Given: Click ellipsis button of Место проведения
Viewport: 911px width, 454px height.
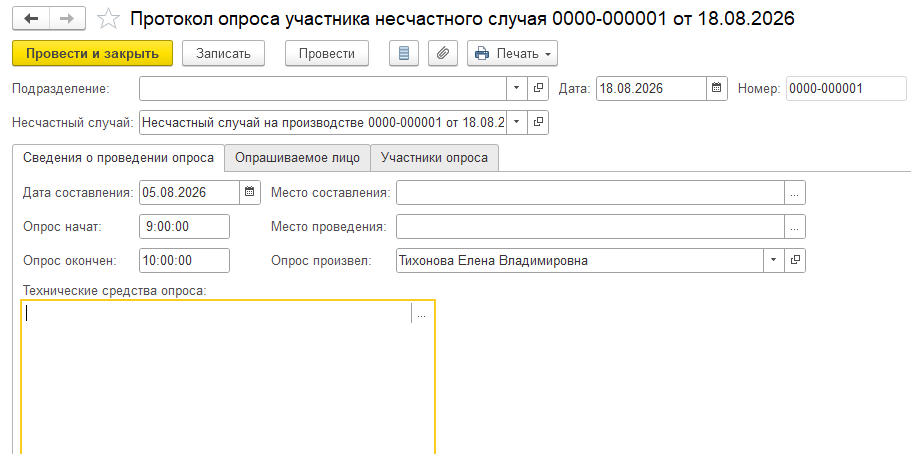Looking at the screenshot, I should 795,226.
